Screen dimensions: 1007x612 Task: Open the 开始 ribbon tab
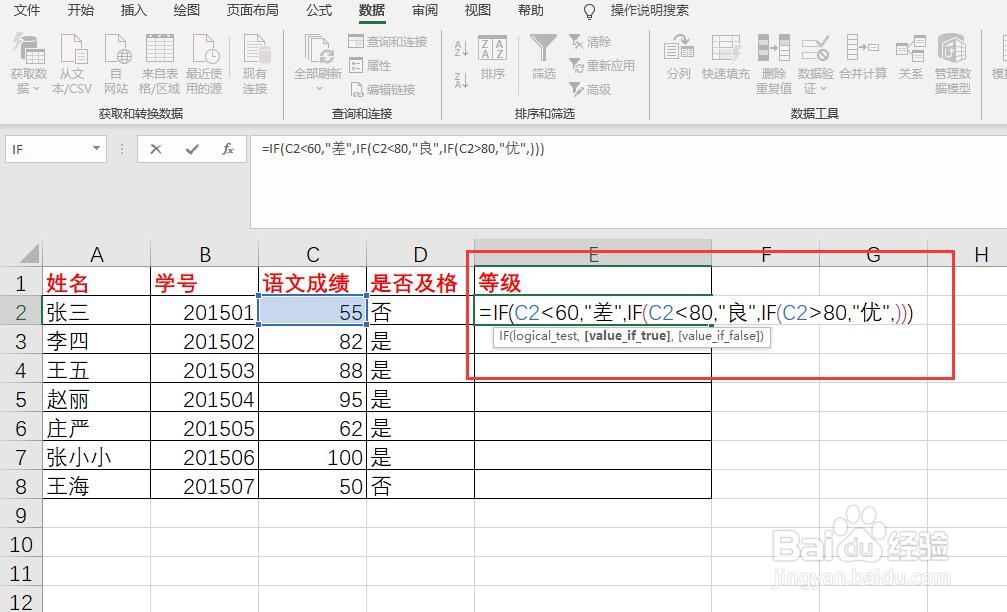(x=80, y=12)
